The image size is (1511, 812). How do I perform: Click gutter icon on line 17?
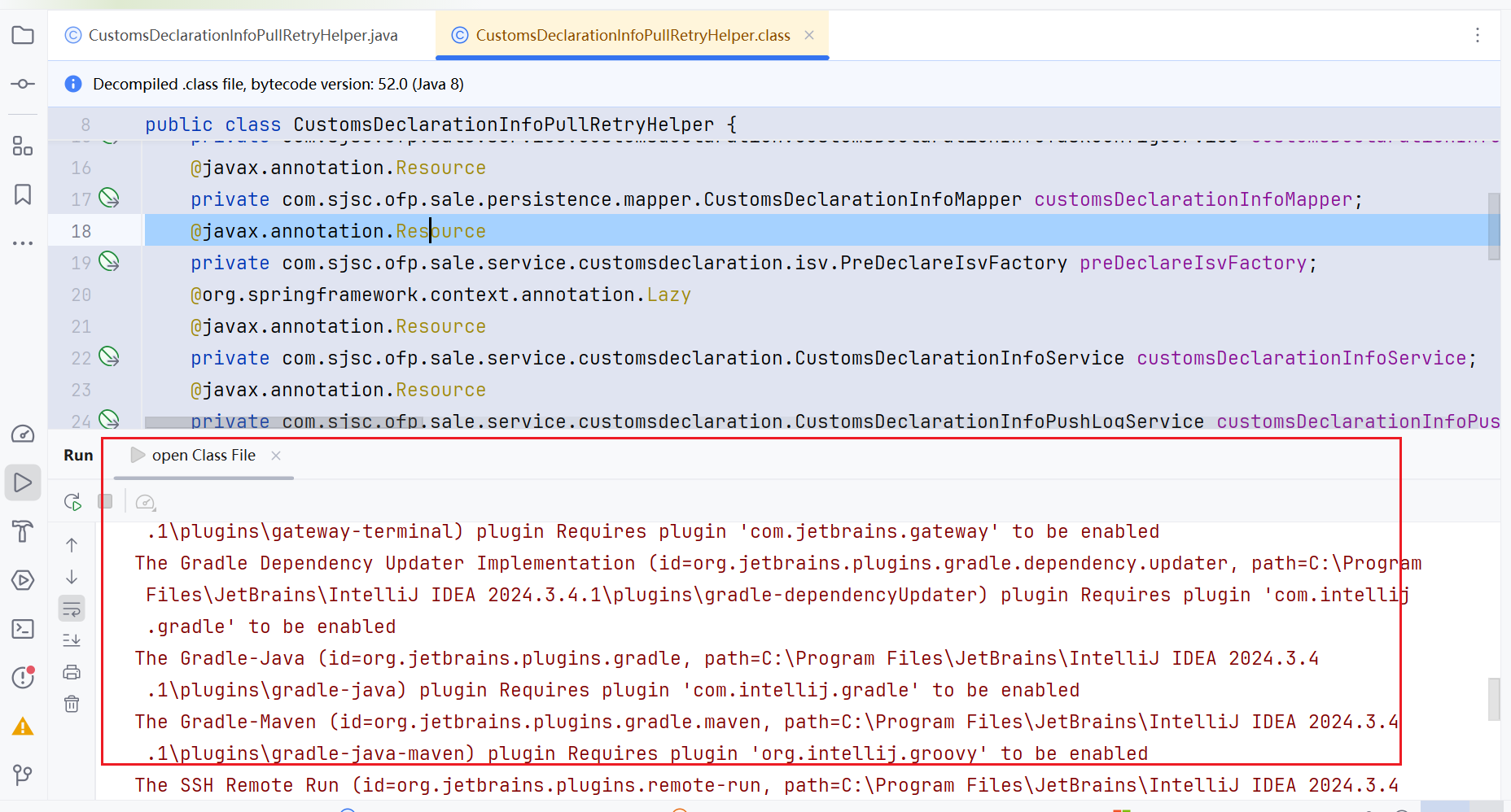tap(109, 198)
